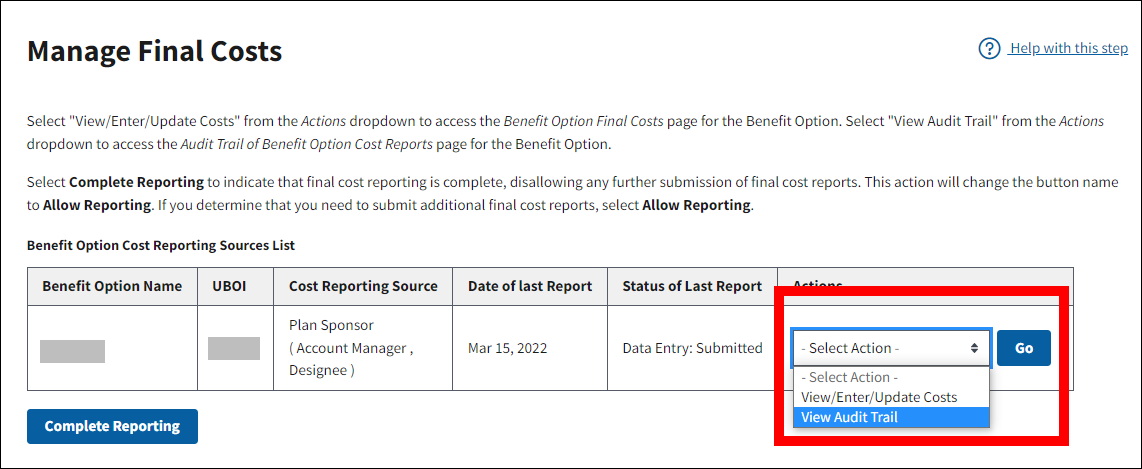Click the "Date of last Report" header
This screenshot has width=1142, height=469.
[530, 286]
